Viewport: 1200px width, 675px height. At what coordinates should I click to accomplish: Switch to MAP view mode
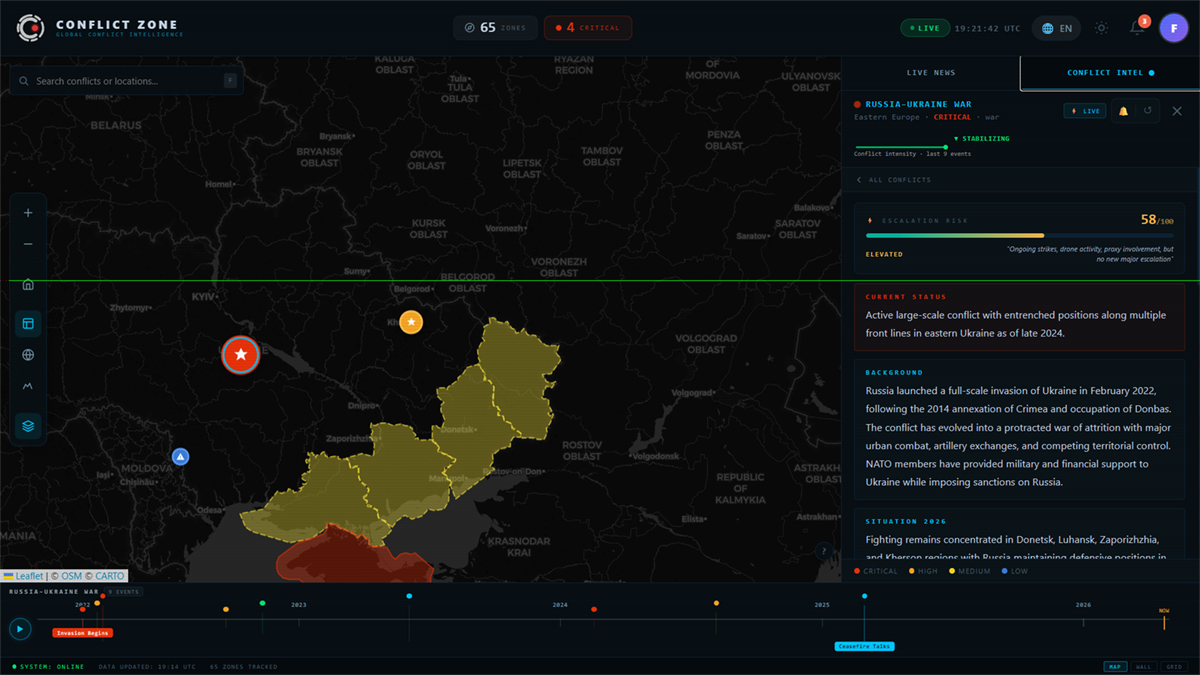tap(1114, 666)
